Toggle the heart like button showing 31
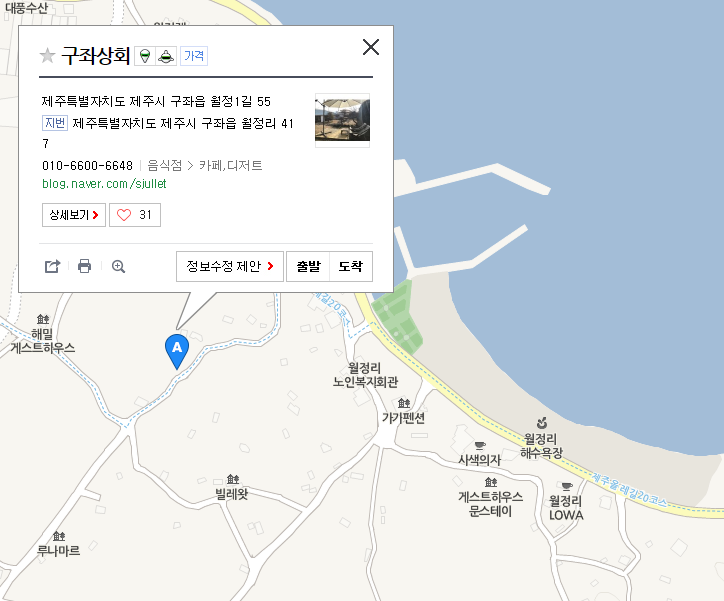724x601 pixels. tap(135, 215)
